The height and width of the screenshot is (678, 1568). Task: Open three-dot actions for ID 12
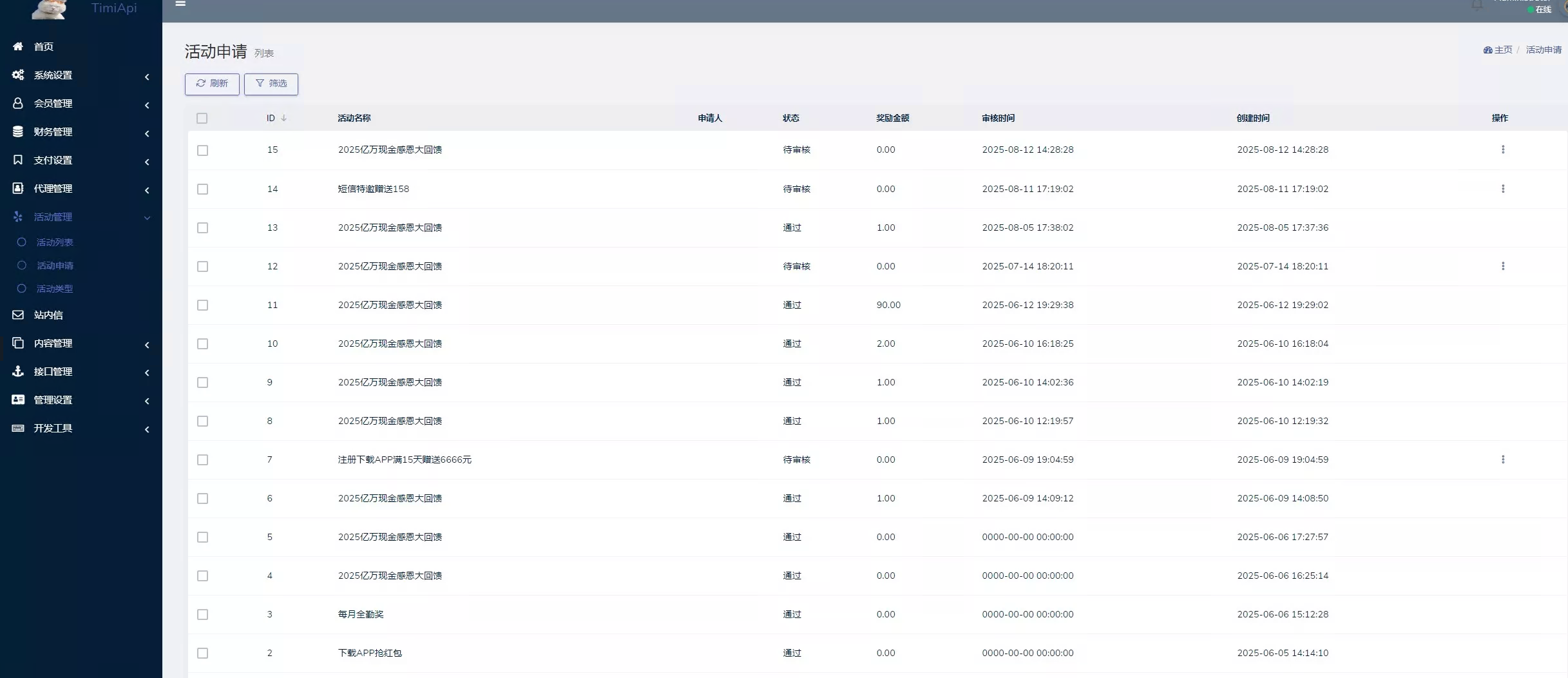click(x=1503, y=266)
